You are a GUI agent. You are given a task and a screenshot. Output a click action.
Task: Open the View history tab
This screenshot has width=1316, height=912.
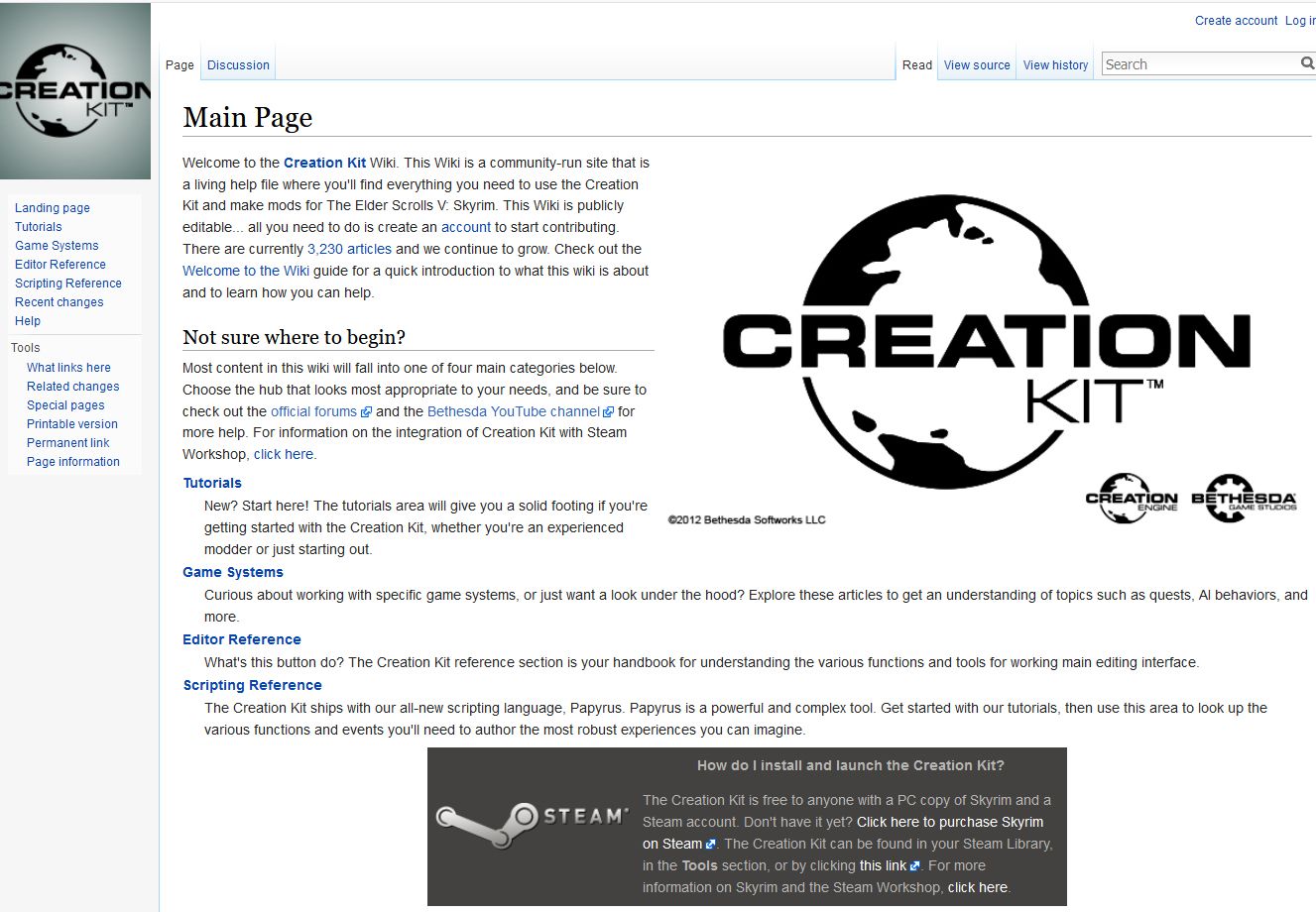(1055, 65)
